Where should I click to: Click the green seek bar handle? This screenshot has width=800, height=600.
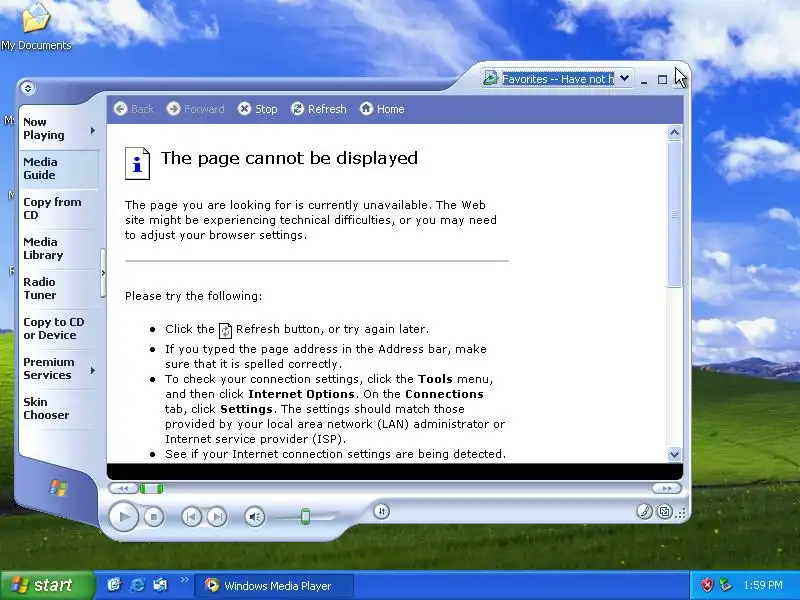tap(152, 489)
